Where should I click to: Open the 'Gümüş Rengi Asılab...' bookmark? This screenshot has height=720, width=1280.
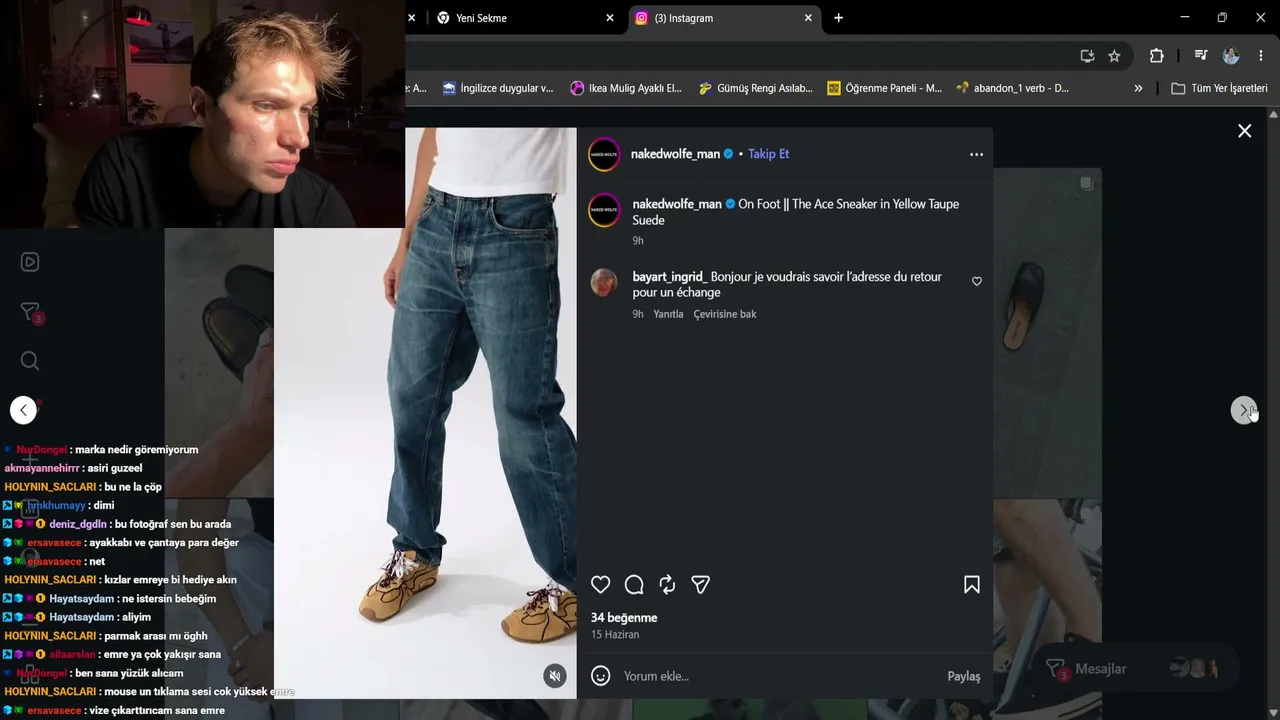coord(755,88)
